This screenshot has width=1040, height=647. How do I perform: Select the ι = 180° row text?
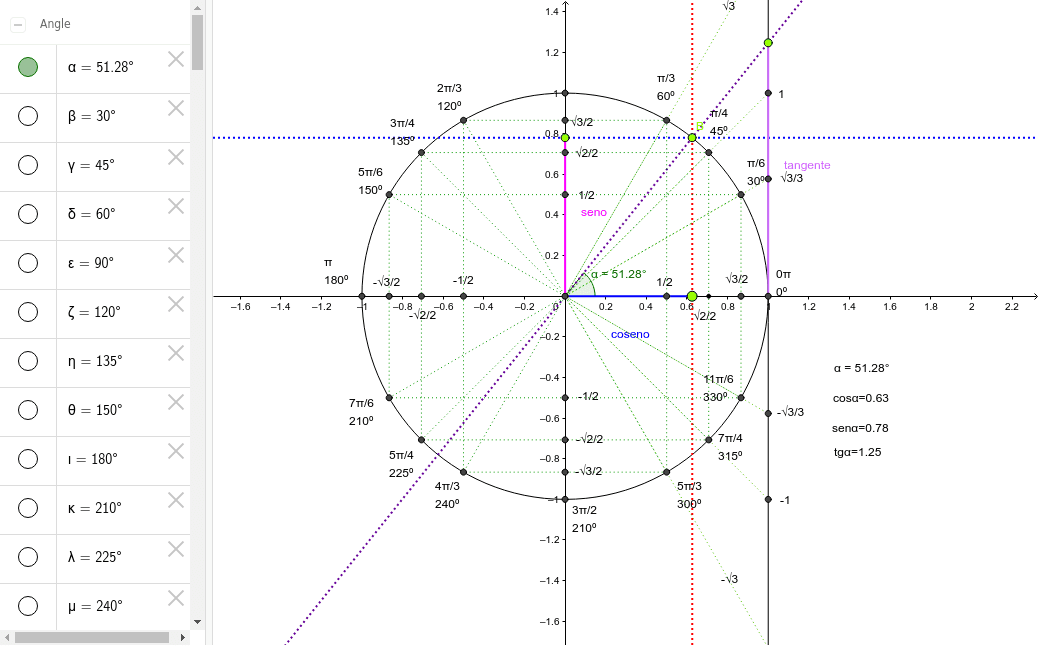point(93,459)
